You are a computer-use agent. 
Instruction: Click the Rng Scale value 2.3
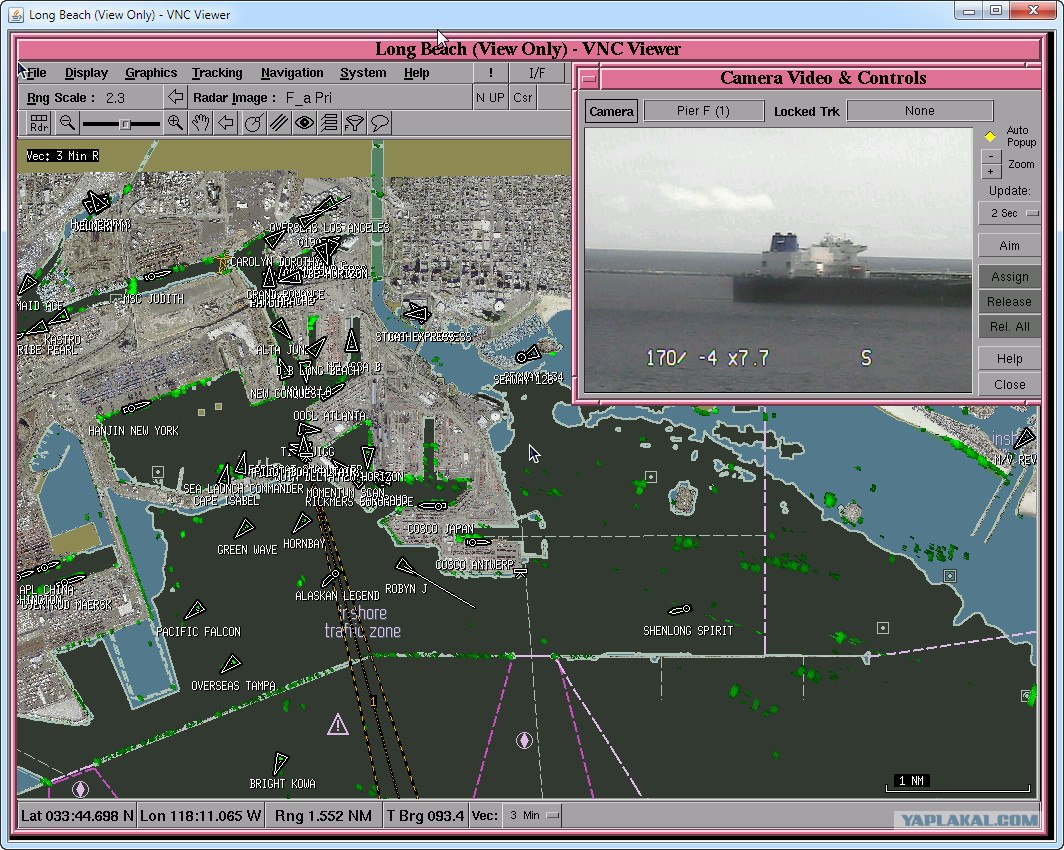[x=115, y=98]
